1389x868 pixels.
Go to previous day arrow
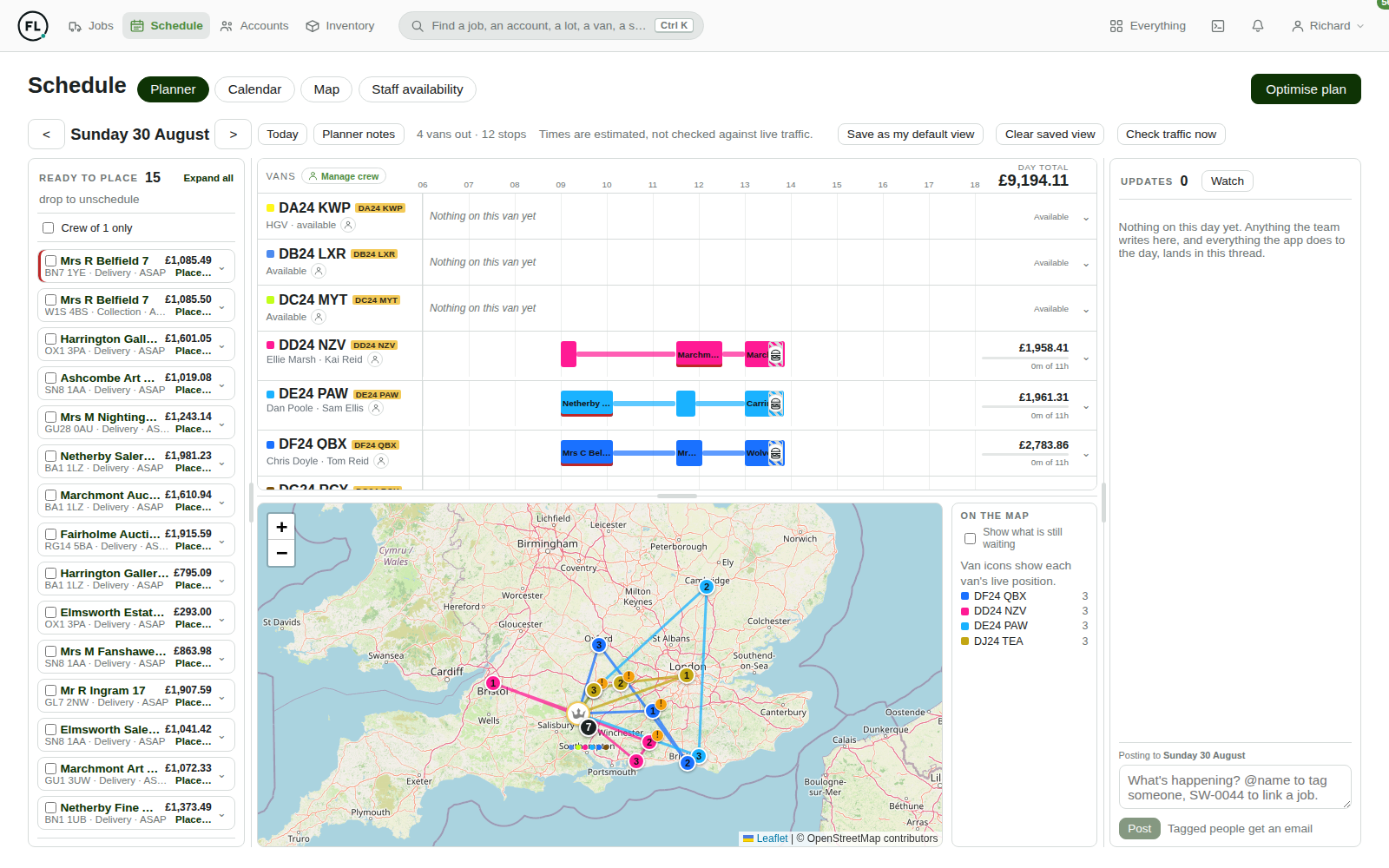(46, 135)
